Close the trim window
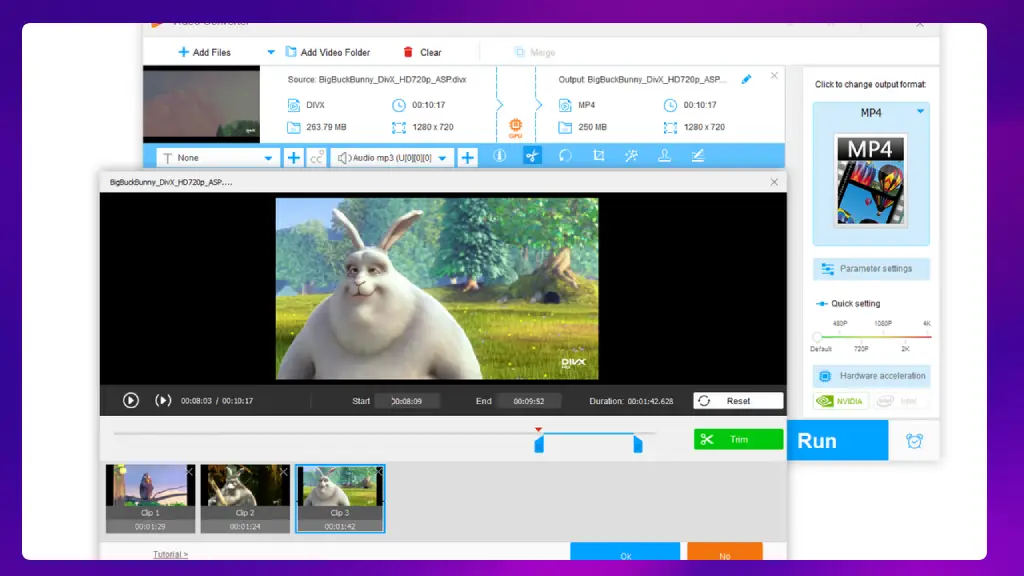 [x=774, y=182]
